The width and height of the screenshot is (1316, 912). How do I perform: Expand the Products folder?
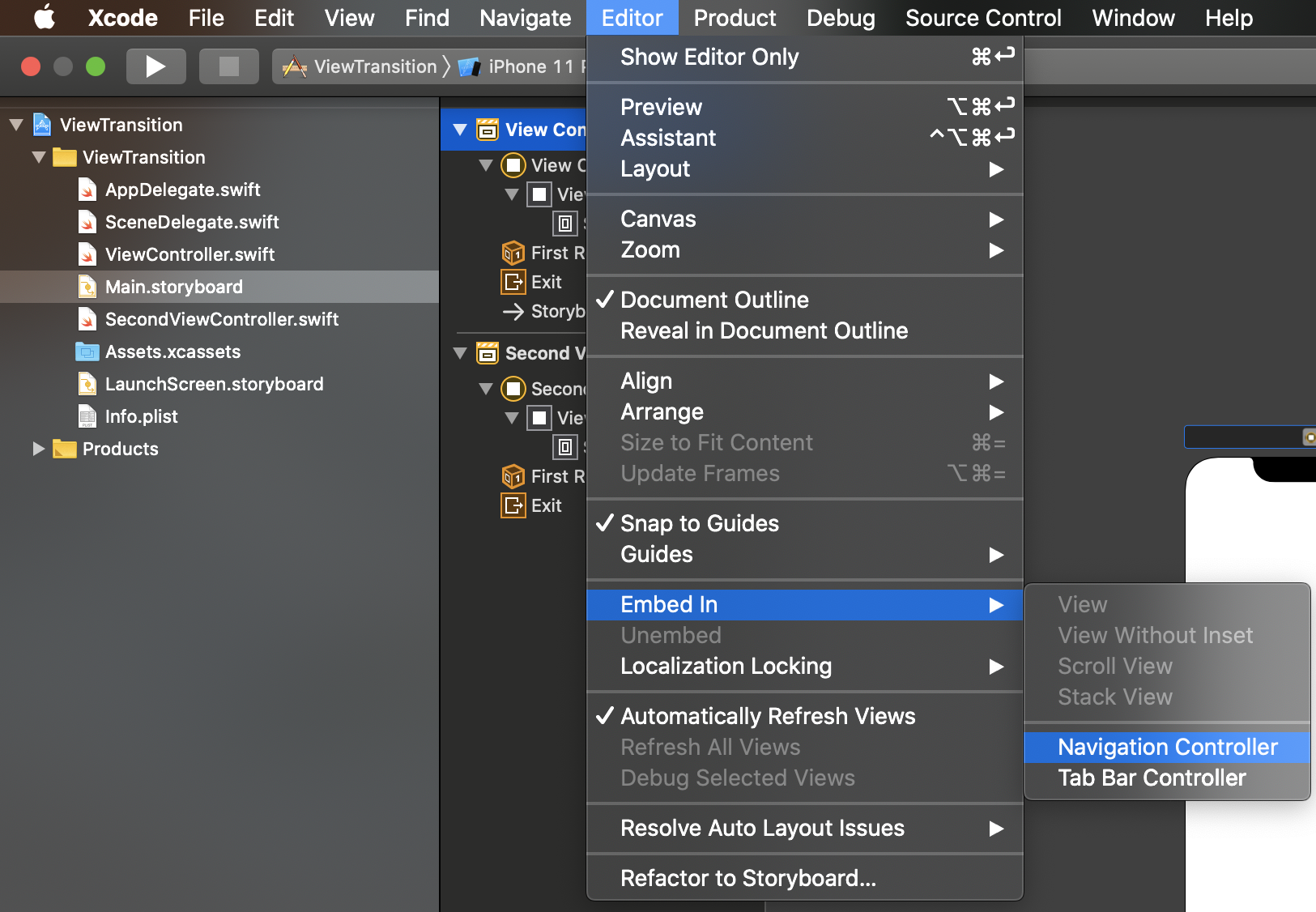pos(39,449)
